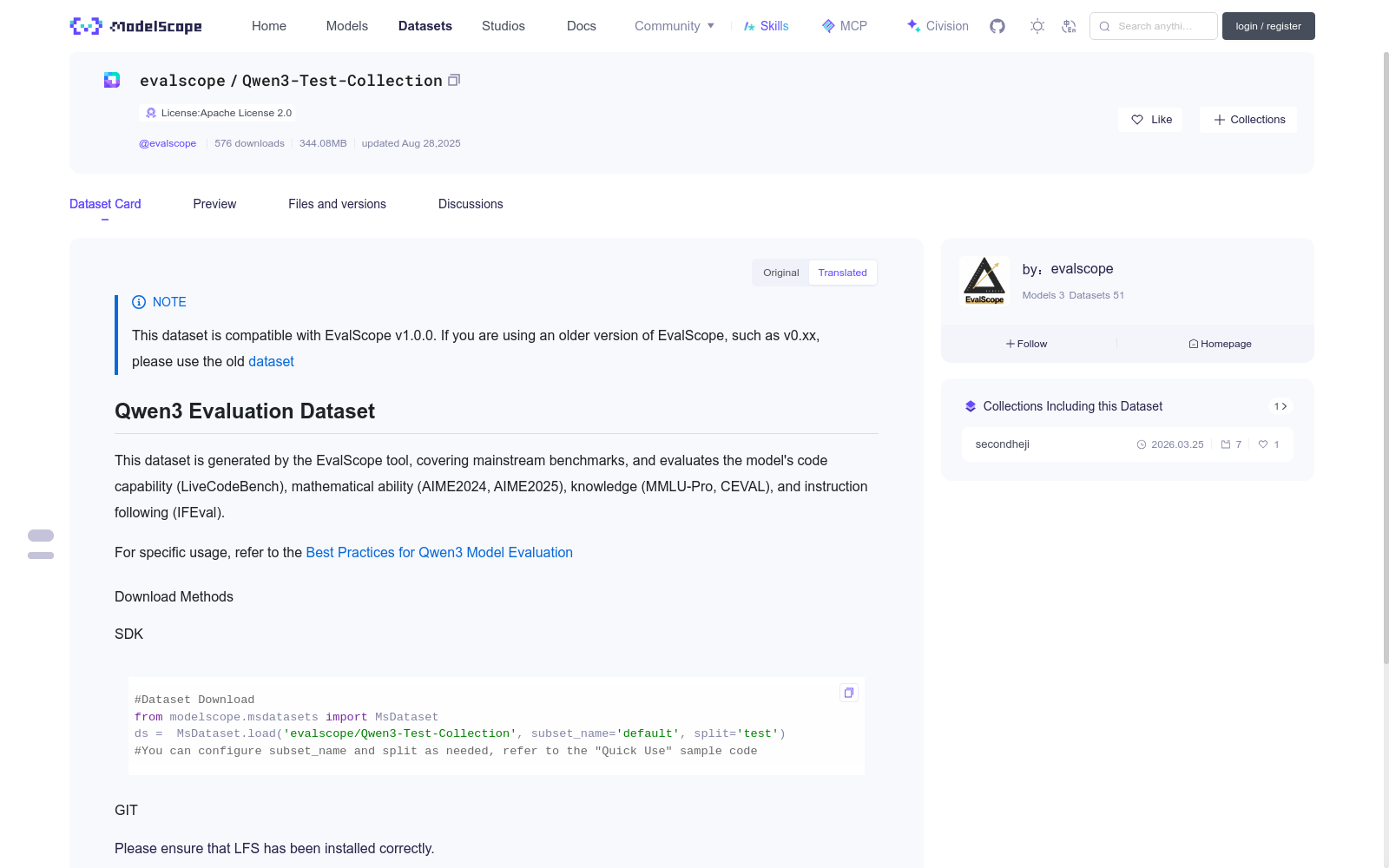Like this dataset
The width and height of the screenshot is (1389, 868).
point(1150,120)
